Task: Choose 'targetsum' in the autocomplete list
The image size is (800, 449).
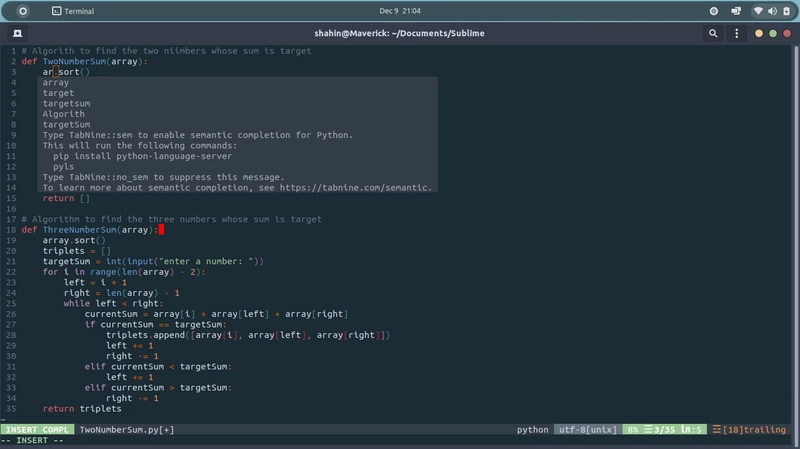Action: point(66,104)
